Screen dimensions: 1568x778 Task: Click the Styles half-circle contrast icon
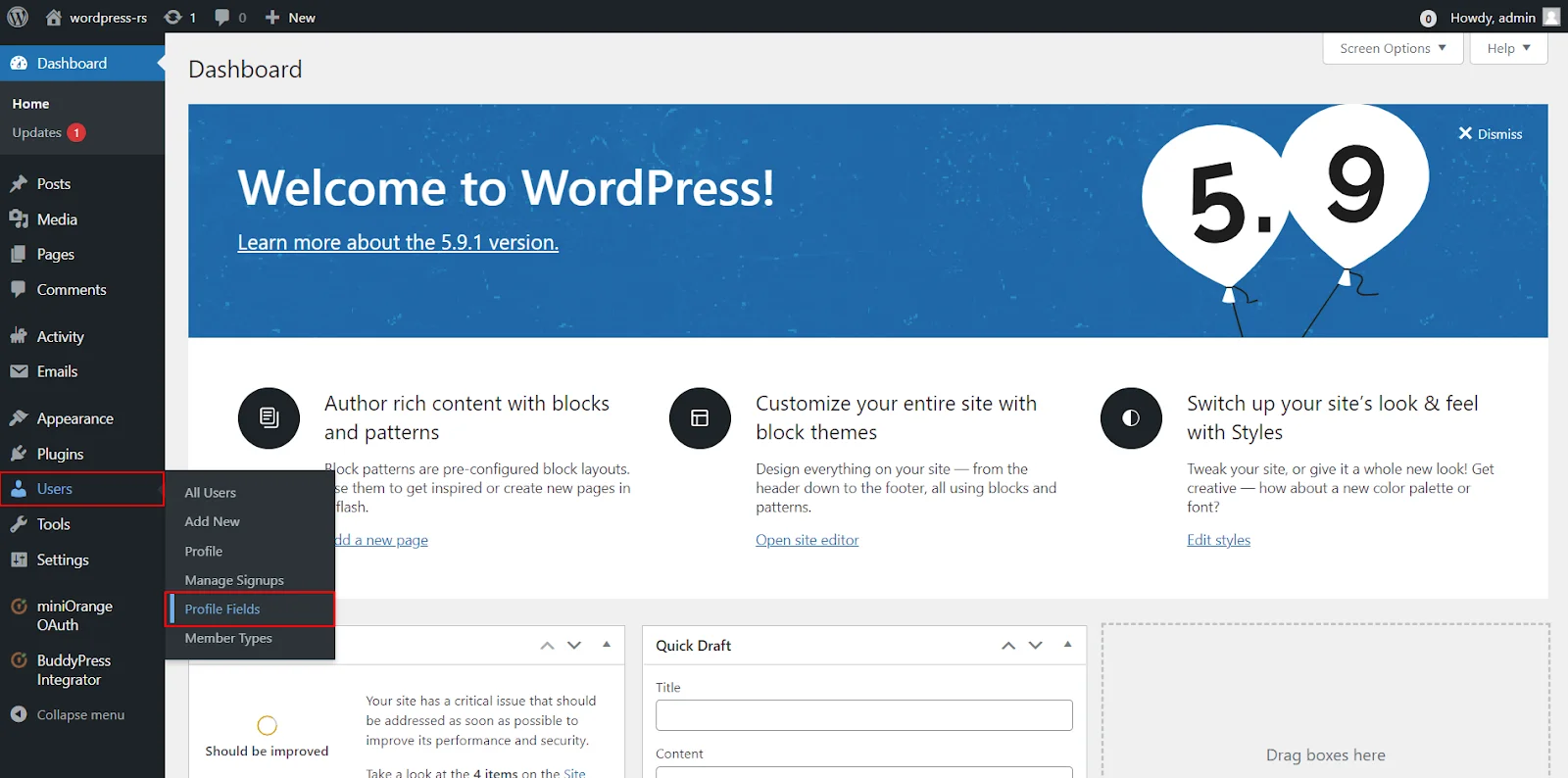(1131, 418)
